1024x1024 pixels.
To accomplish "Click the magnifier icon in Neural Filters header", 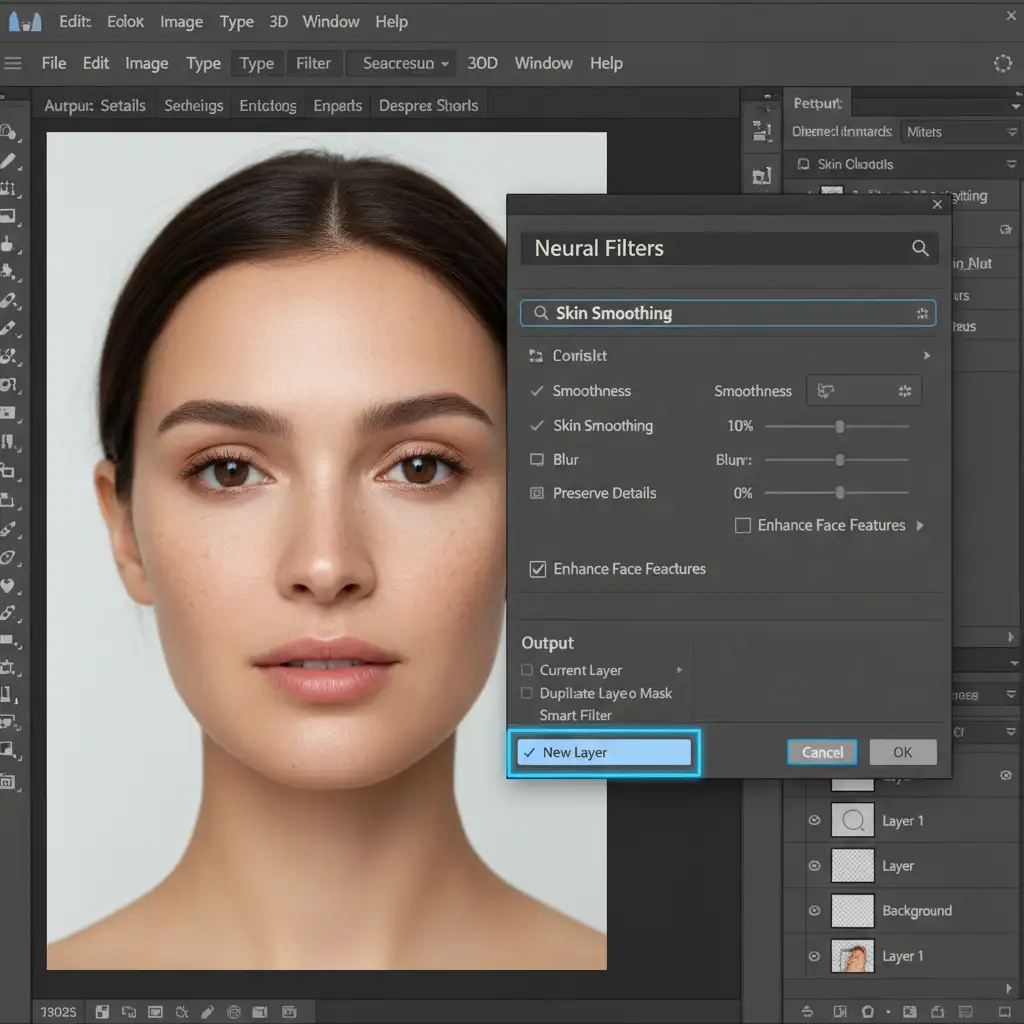I will pos(920,249).
